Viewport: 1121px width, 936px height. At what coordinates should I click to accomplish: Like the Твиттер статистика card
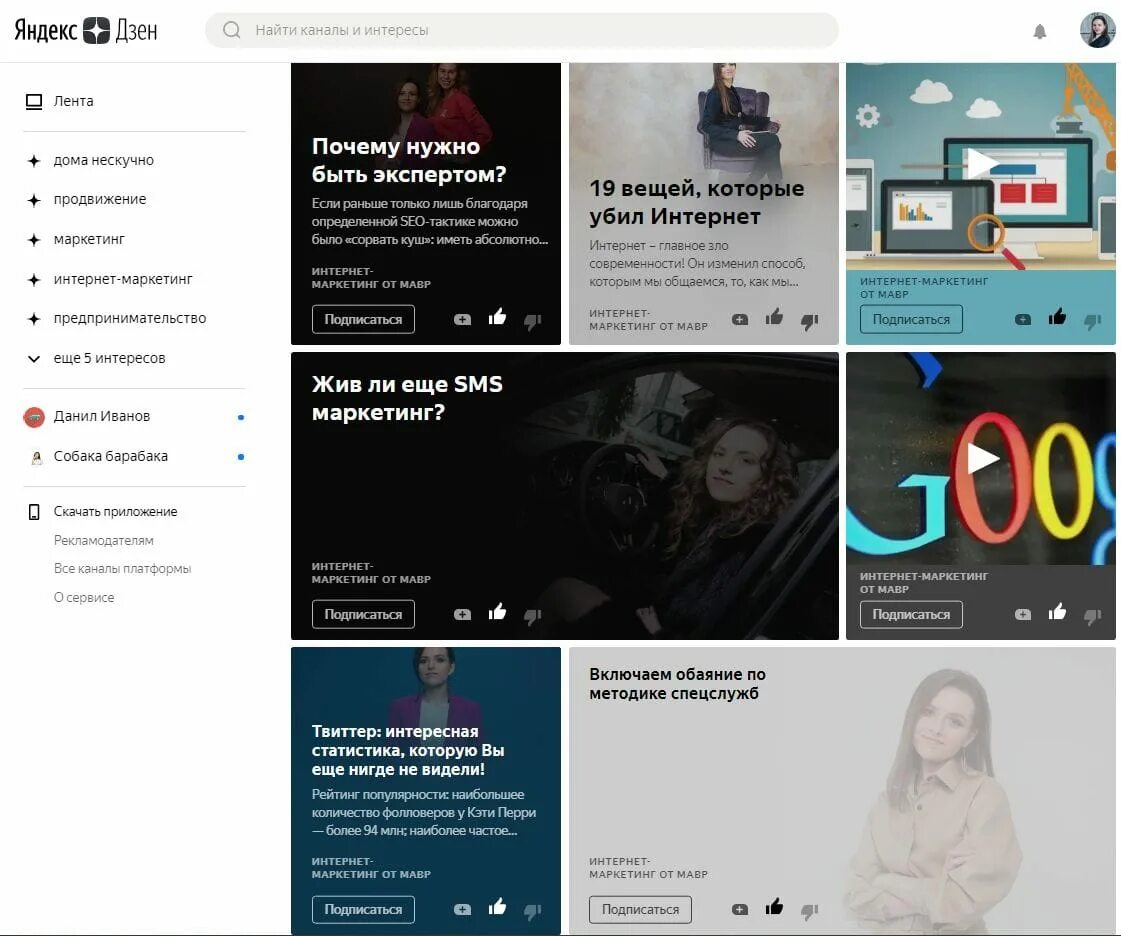click(x=498, y=907)
